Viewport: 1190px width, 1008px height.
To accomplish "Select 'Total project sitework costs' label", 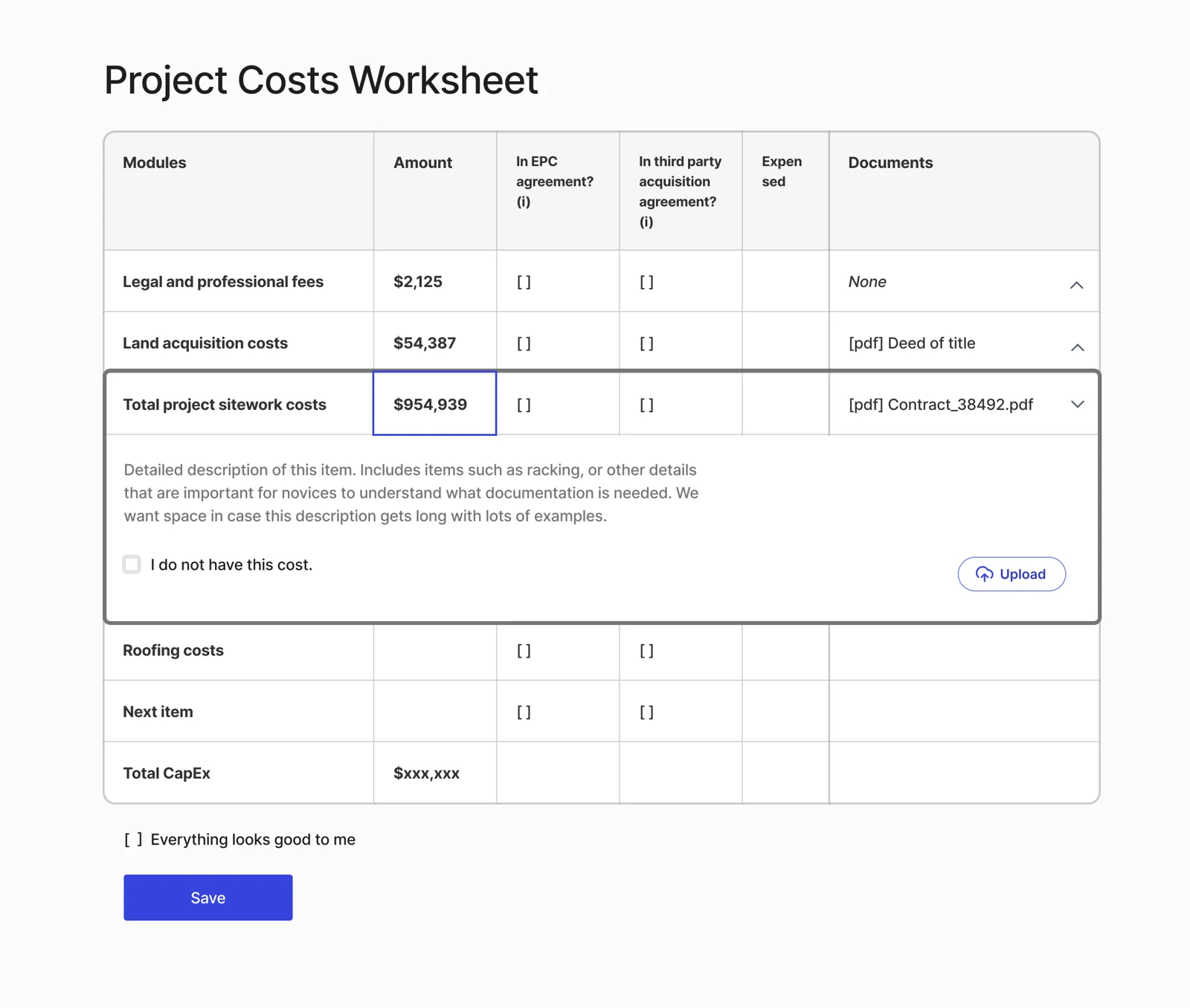I will tap(225, 405).
